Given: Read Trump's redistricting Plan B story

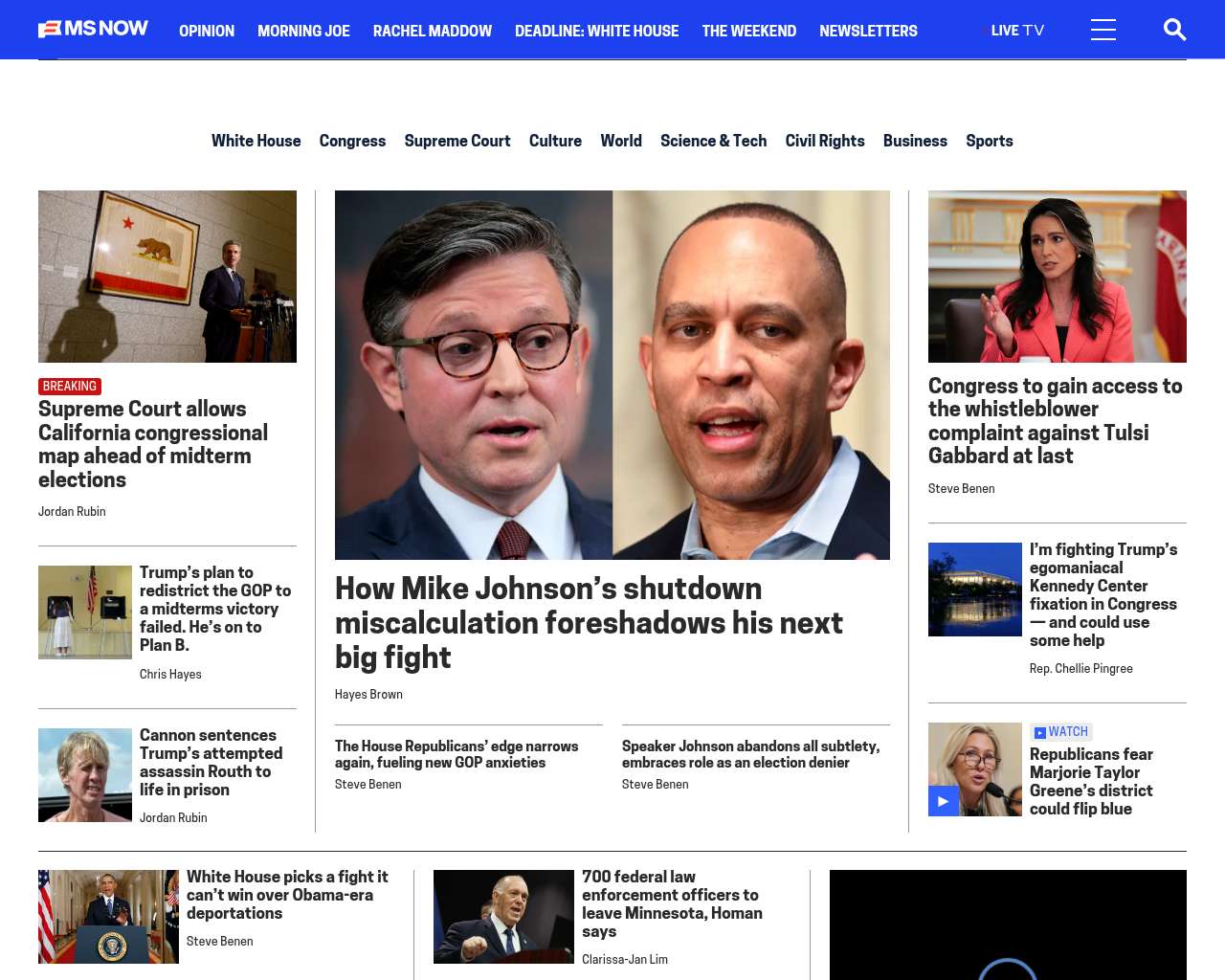Looking at the screenshot, I should pos(215,609).
